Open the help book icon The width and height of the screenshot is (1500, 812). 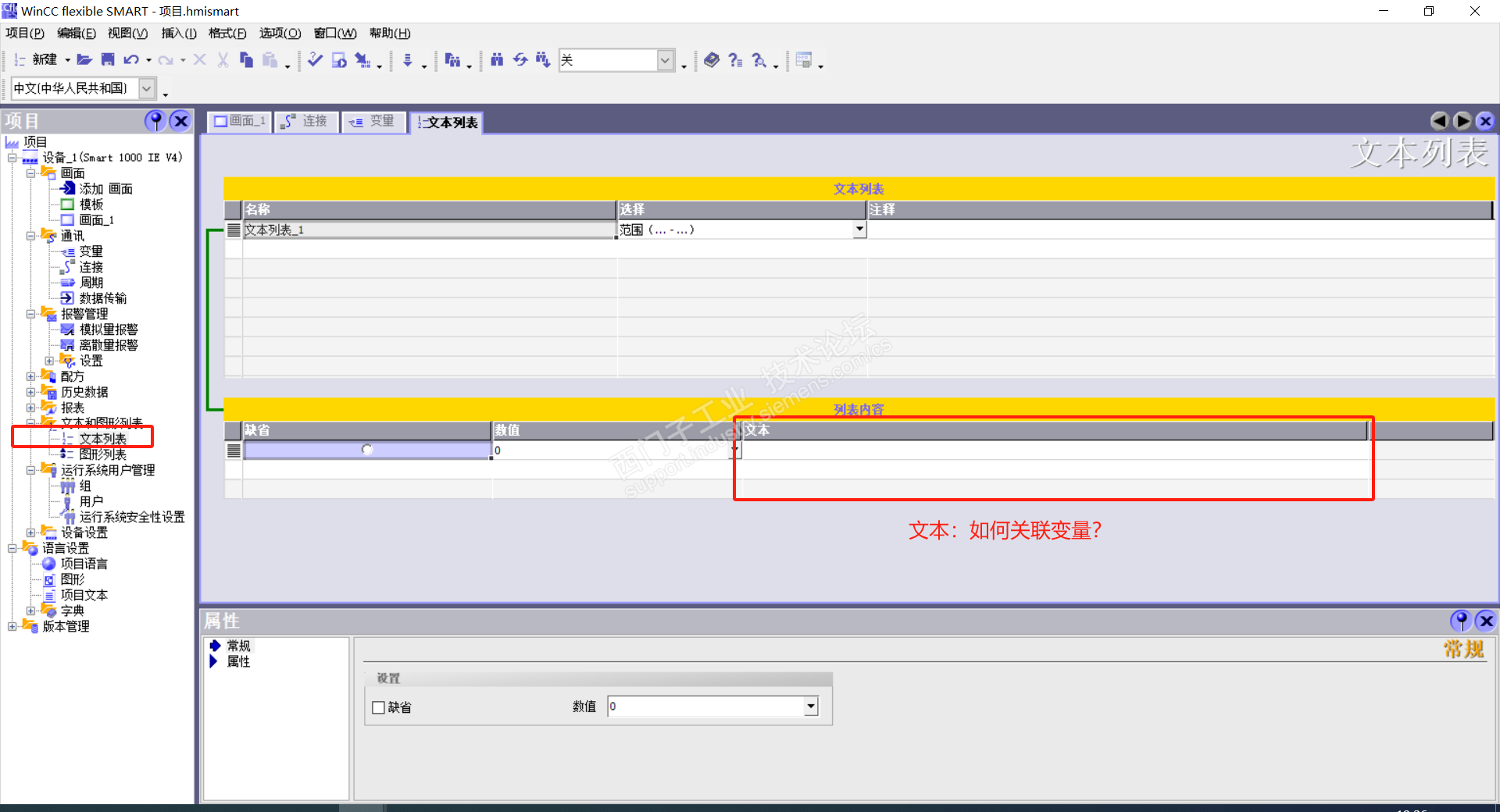[x=712, y=60]
